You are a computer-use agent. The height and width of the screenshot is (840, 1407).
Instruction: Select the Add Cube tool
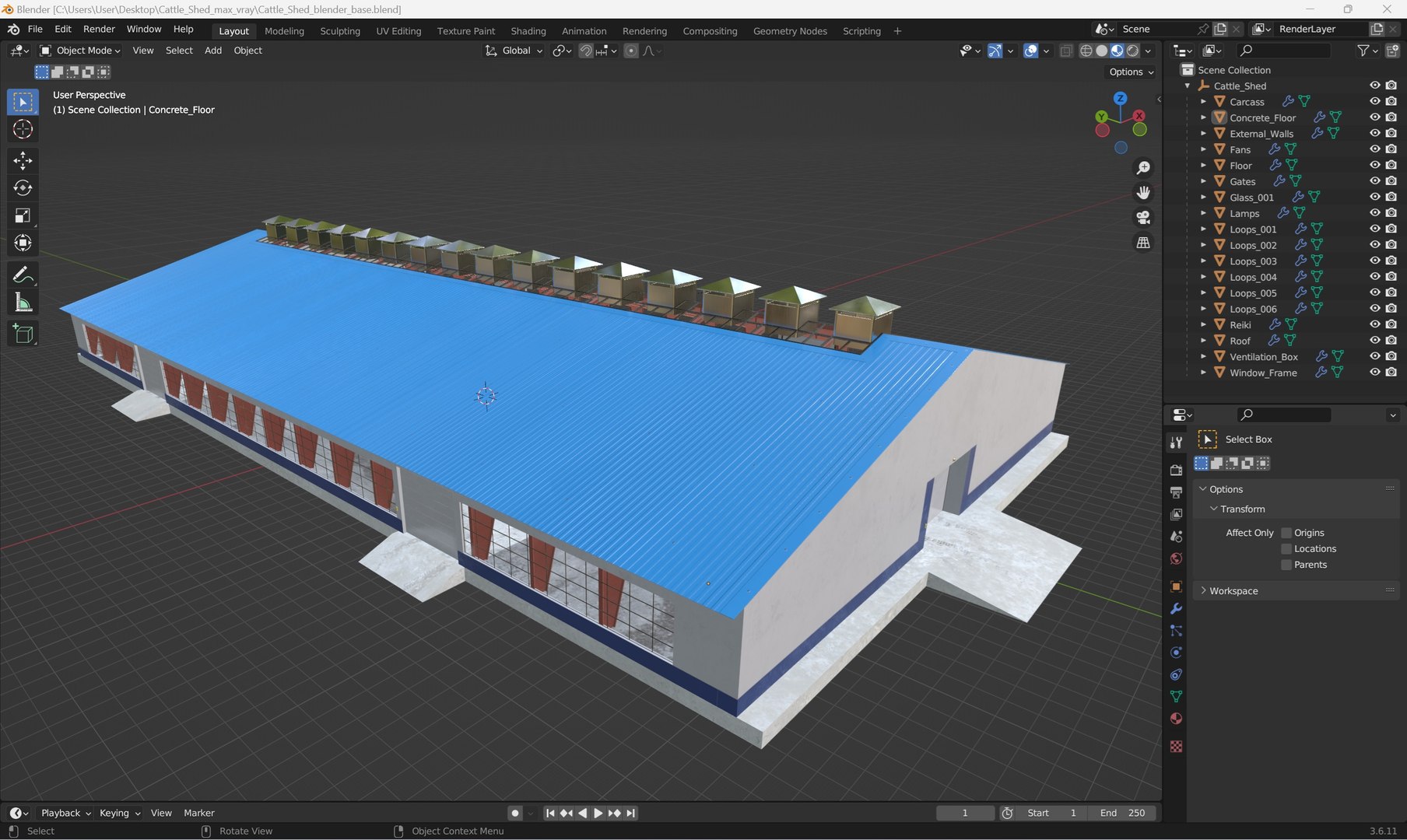23,334
